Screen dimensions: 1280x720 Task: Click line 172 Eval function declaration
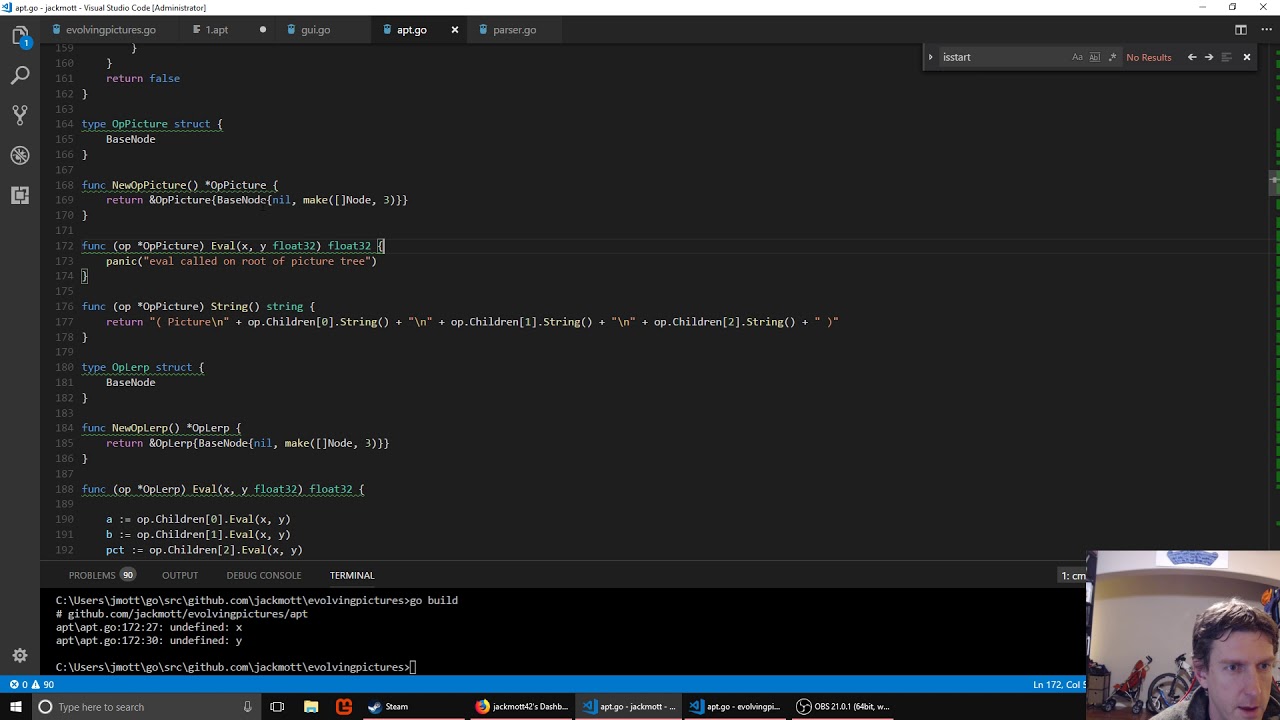click(233, 246)
